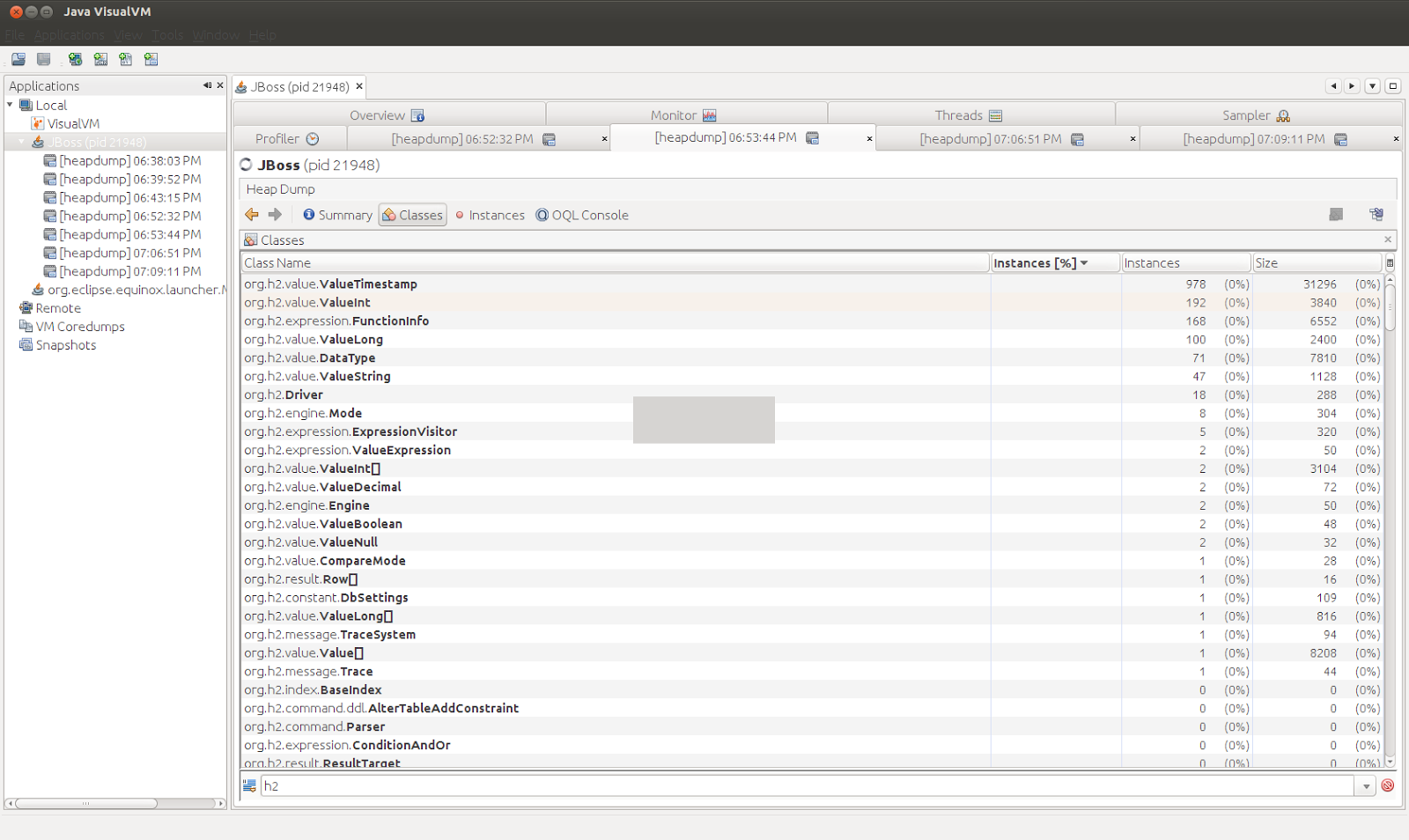Close the heapdump 06:53:44 PM tab

point(869,138)
